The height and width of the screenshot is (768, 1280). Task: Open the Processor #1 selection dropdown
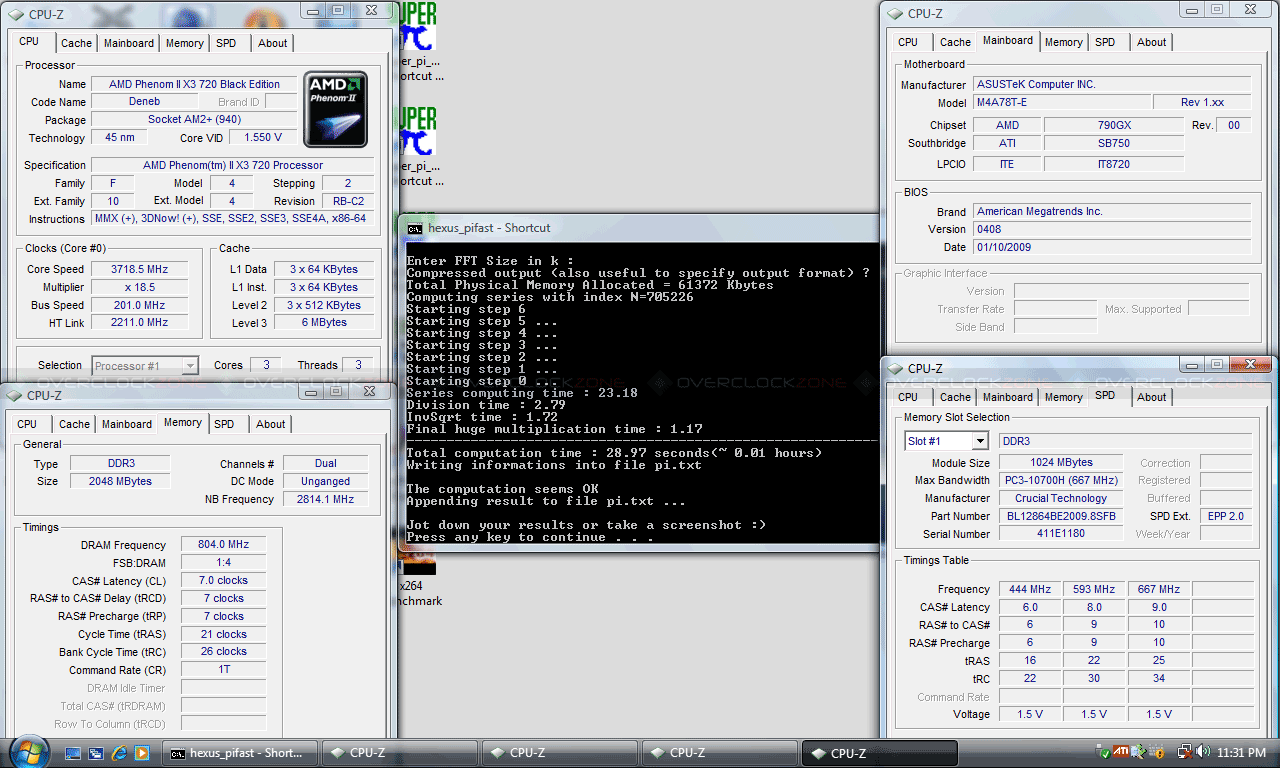pos(190,366)
